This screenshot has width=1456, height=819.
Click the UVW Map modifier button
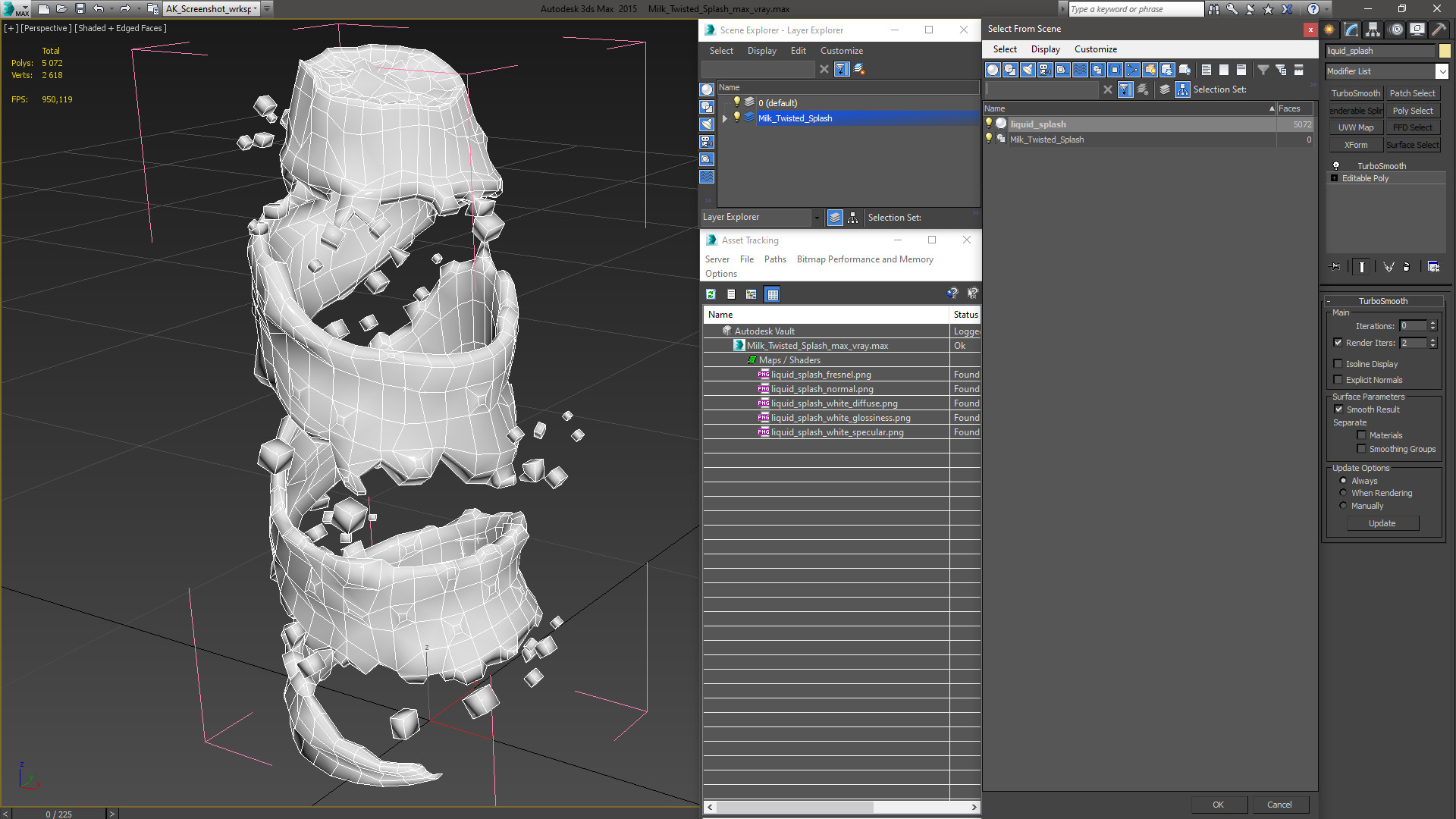(1355, 127)
